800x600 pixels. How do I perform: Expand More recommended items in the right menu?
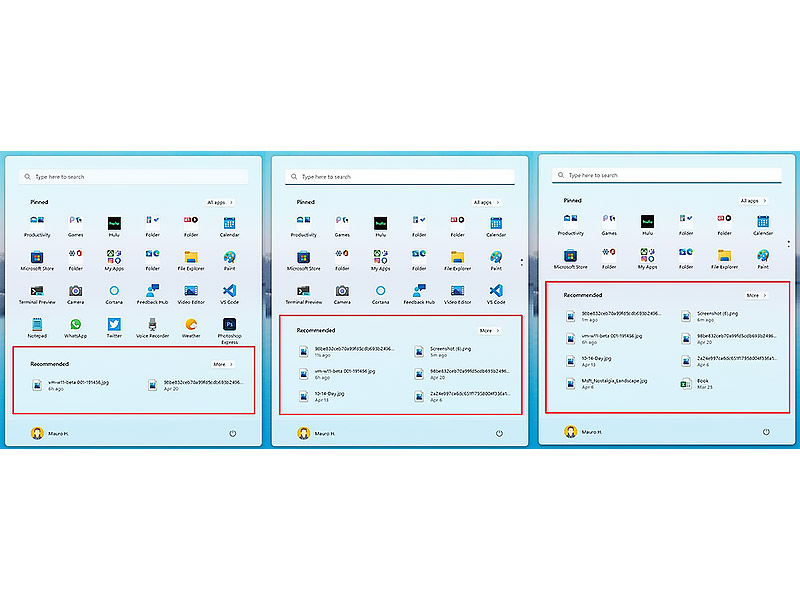(x=757, y=295)
